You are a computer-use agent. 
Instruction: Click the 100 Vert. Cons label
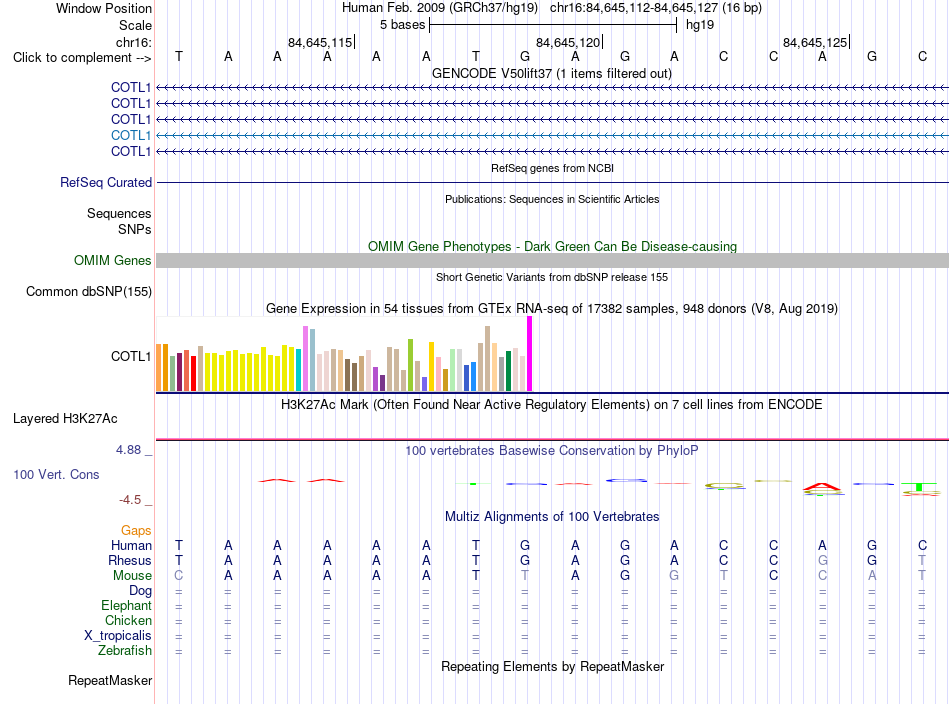(56, 474)
